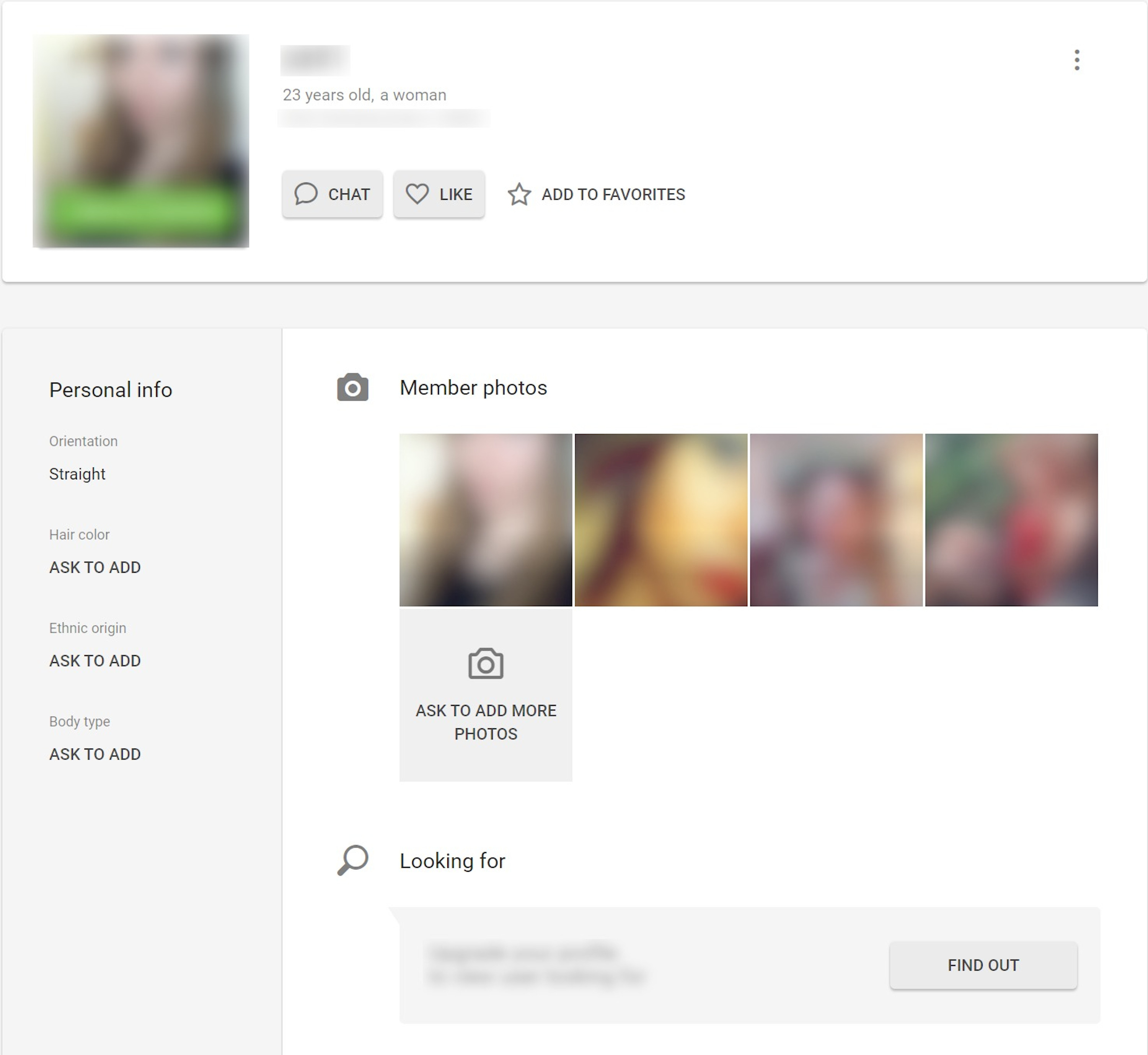Image resolution: width=1148 pixels, height=1055 pixels.
Task: Click camera outline icon in photo request tile
Action: click(486, 664)
